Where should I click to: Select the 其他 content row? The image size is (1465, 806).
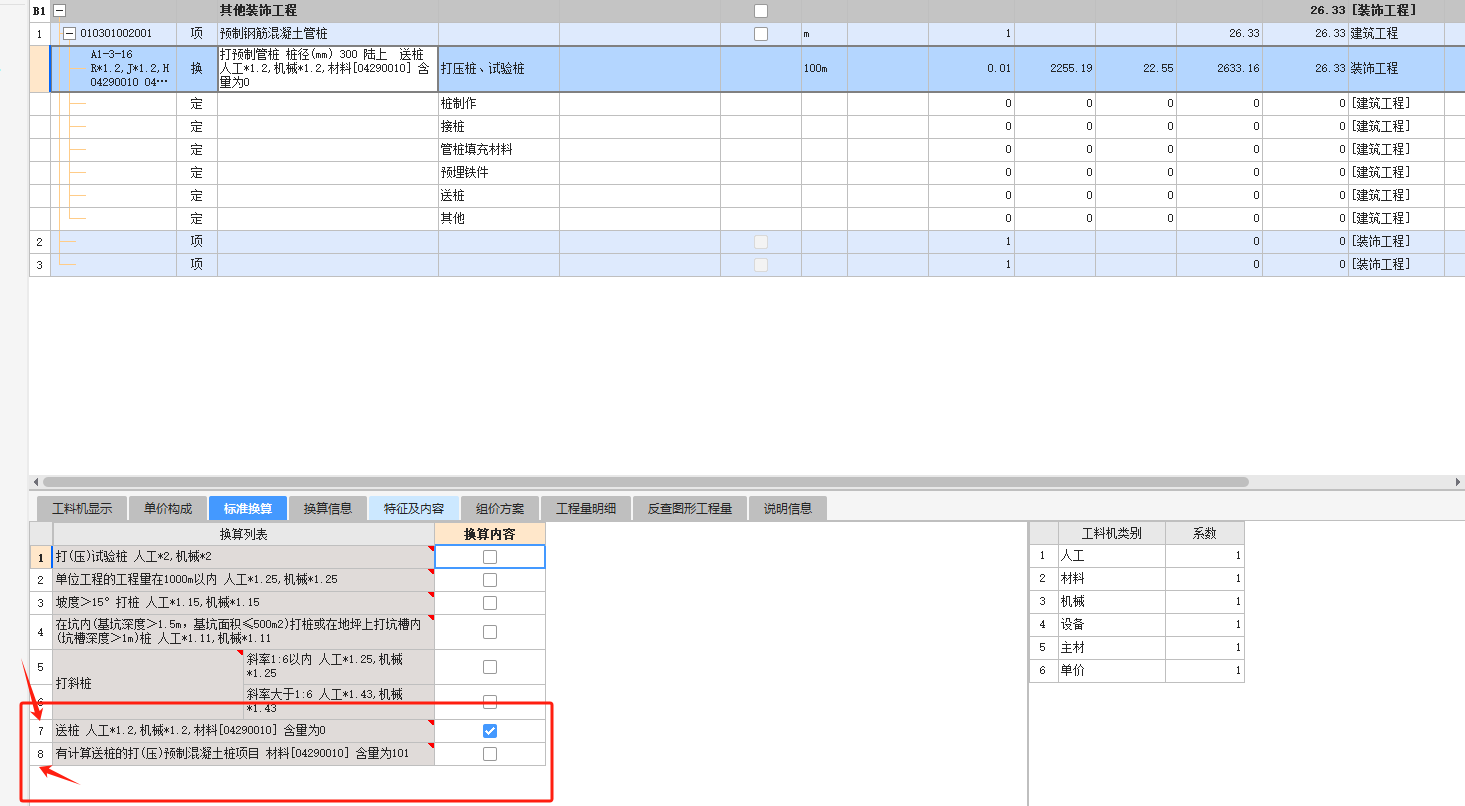(x=499, y=219)
